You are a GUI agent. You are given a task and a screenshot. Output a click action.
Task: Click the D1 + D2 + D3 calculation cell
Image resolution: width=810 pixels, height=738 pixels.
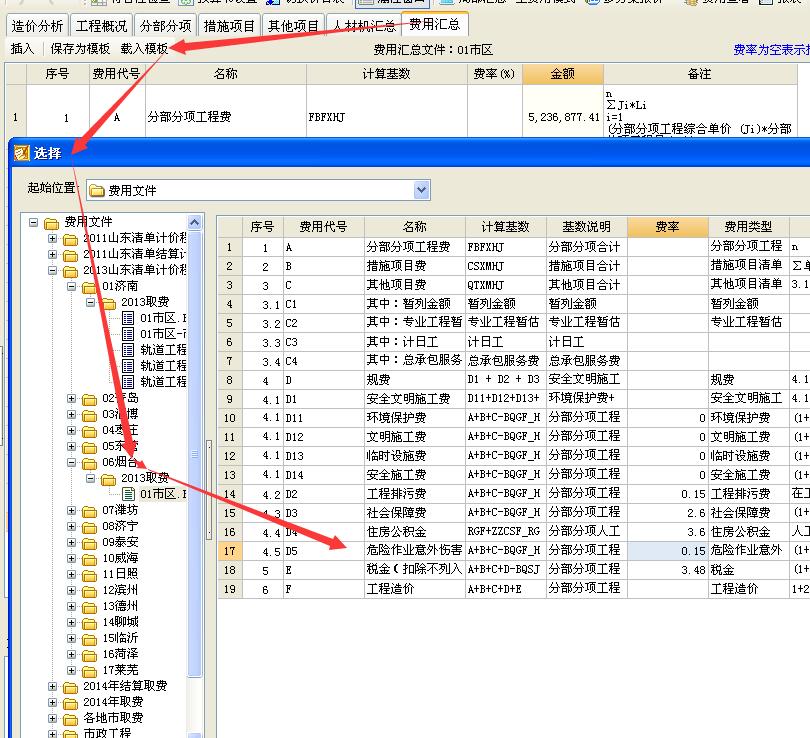pyautogui.click(x=505, y=380)
